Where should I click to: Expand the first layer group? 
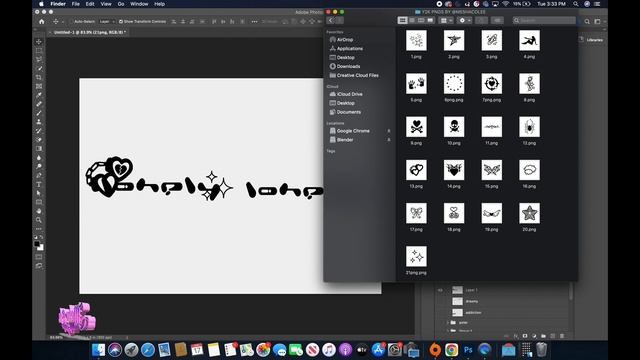tap(448, 322)
